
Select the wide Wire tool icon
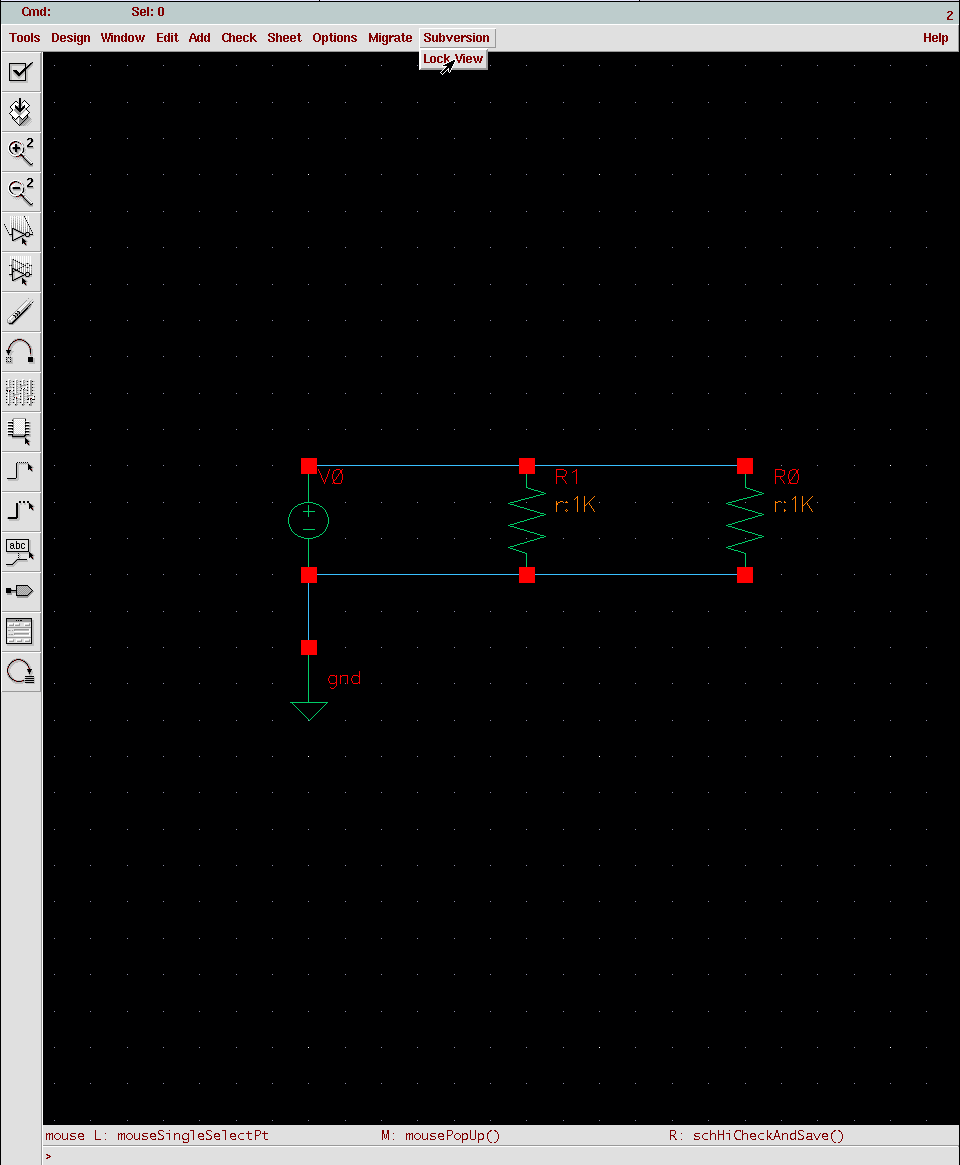(x=20, y=512)
